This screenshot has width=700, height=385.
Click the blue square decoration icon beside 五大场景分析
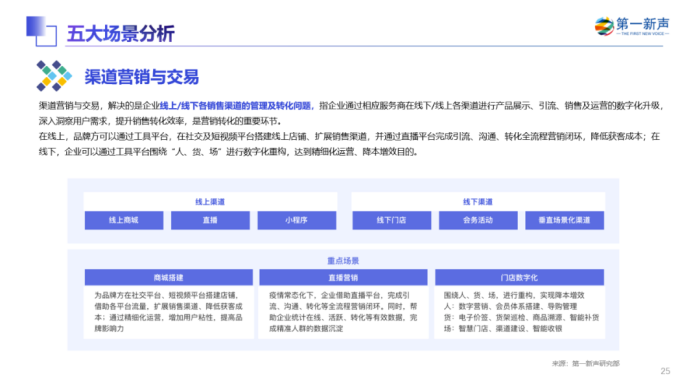[42, 31]
